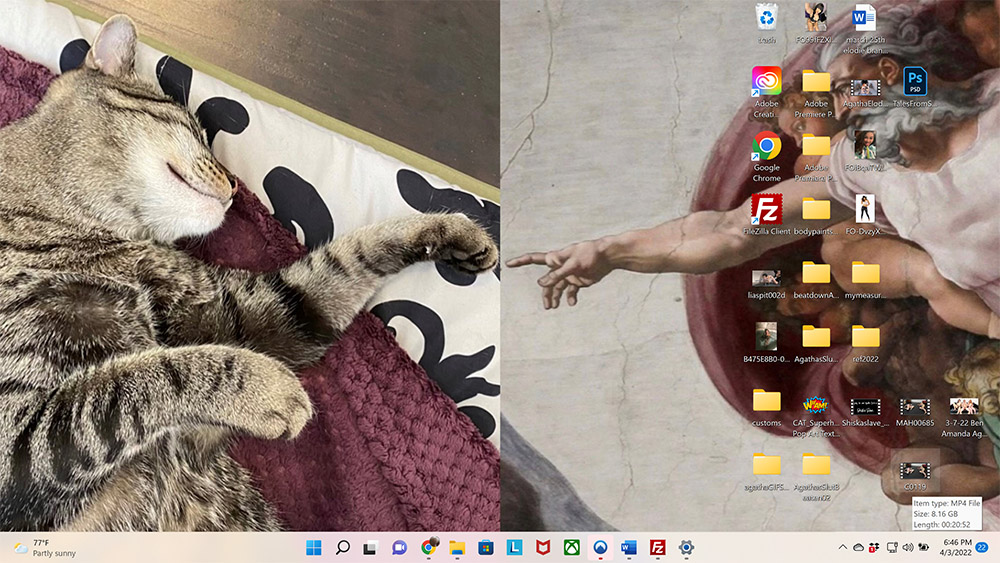Open the OneDrive cloud tray icon
Viewport: 1000px width, 563px height.
(858, 547)
